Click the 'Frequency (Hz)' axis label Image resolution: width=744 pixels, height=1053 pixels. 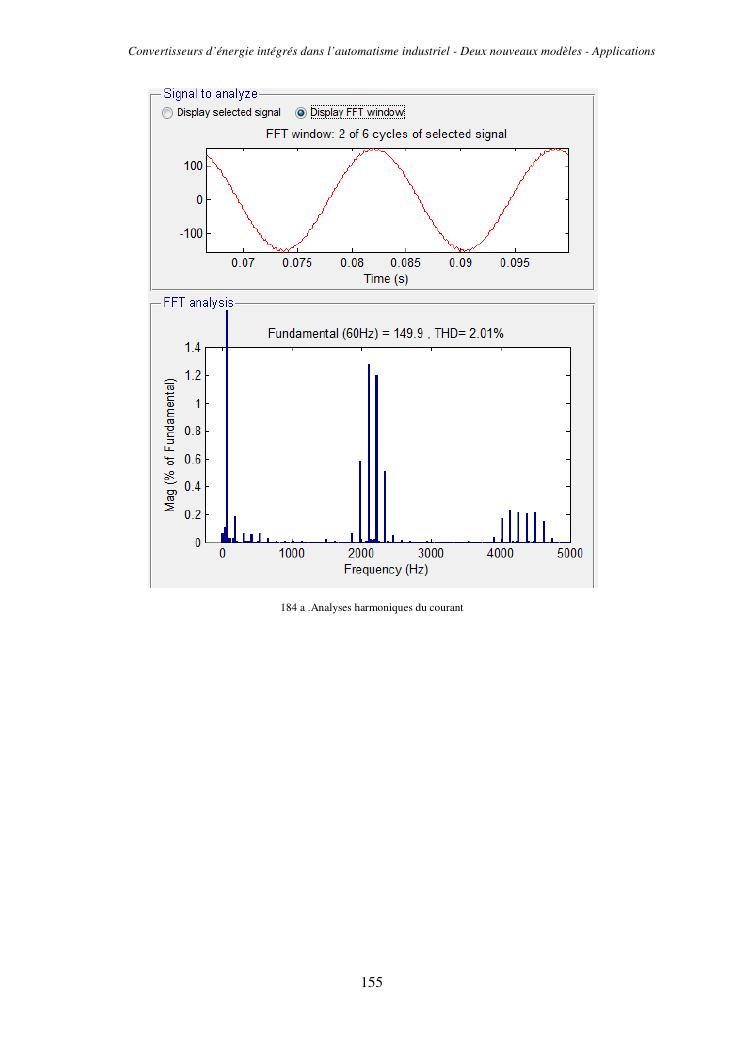tap(386, 569)
